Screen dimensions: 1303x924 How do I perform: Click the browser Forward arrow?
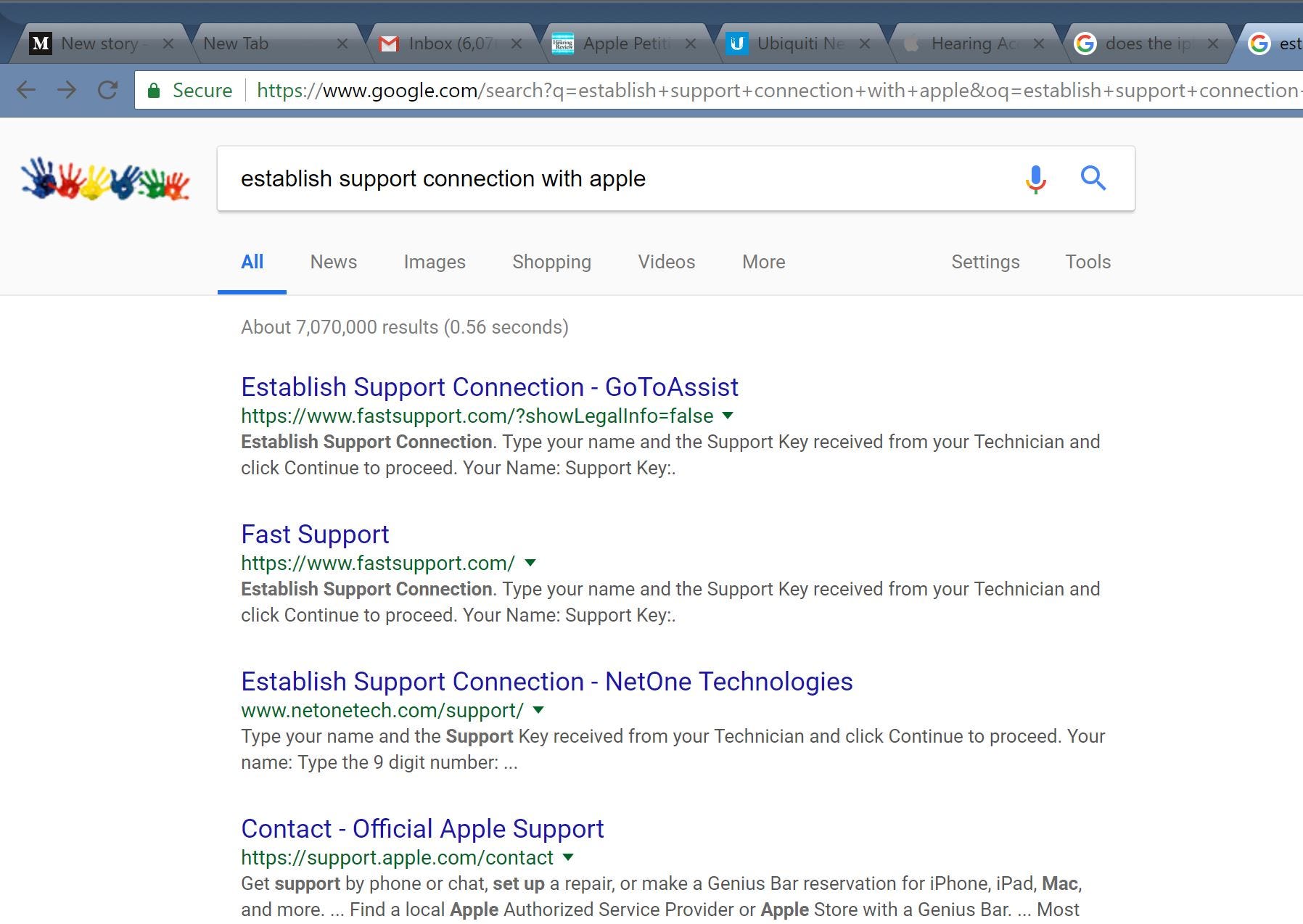67,90
